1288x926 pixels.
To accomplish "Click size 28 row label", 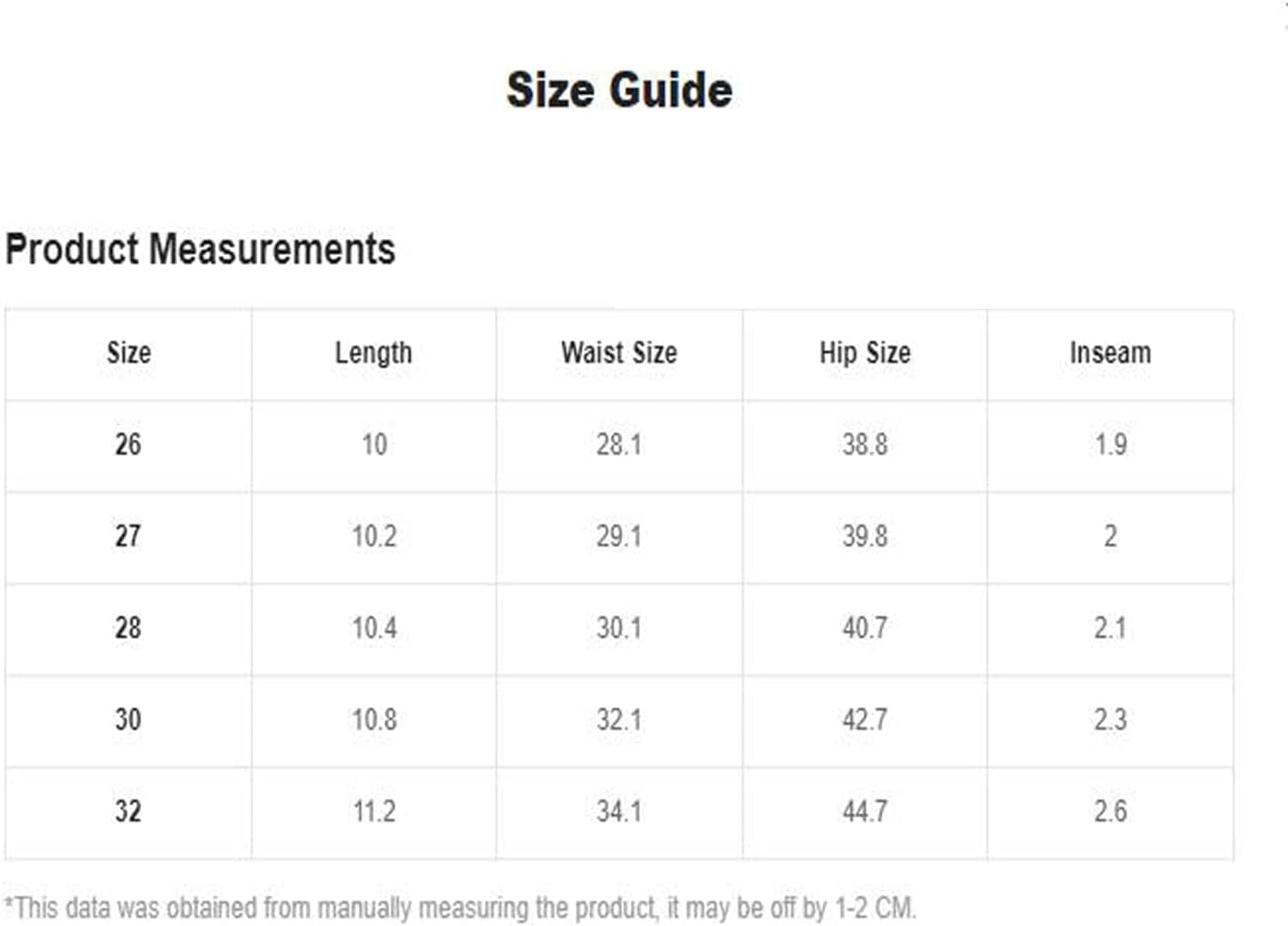I will (128, 627).
